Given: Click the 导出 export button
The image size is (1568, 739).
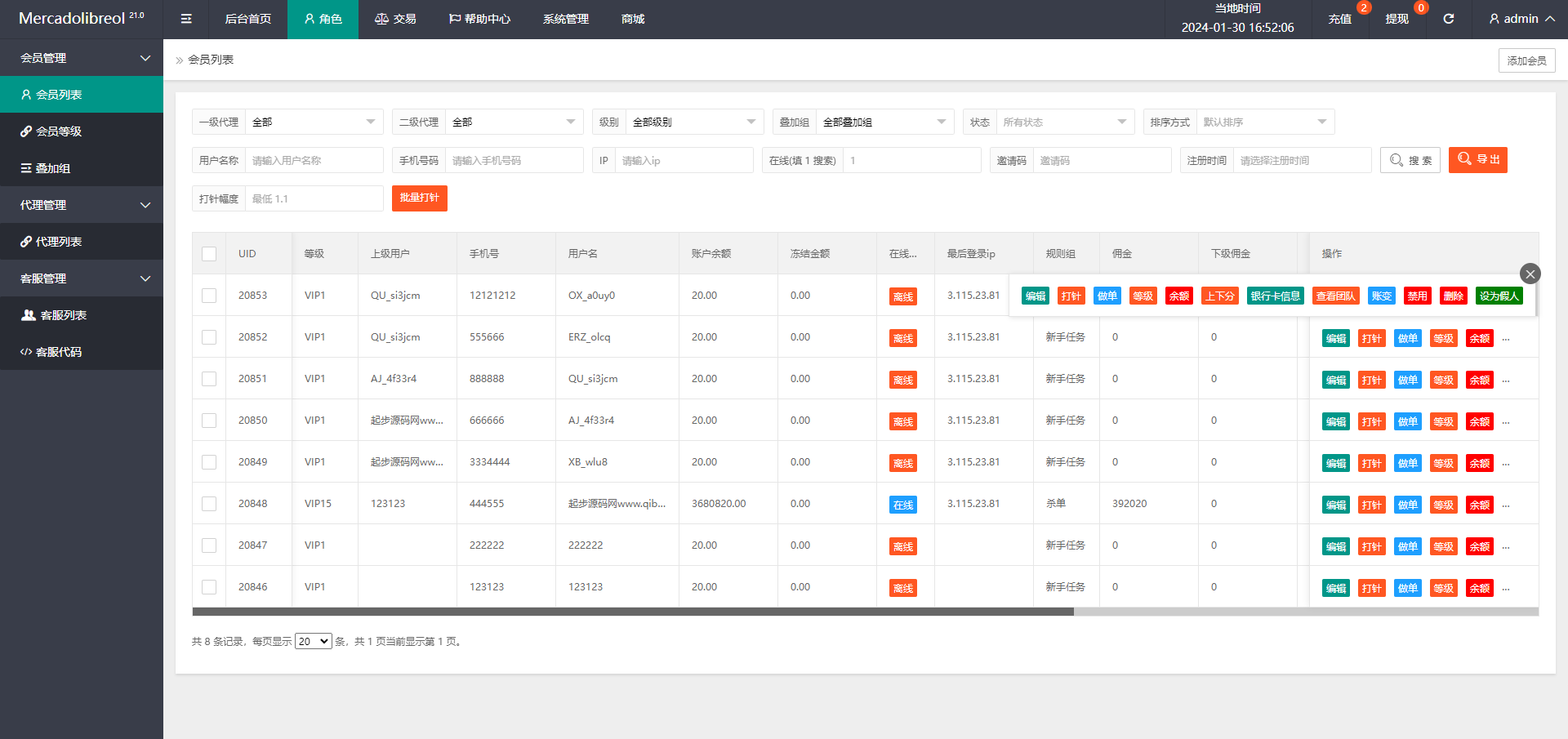Looking at the screenshot, I should [1477, 160].
